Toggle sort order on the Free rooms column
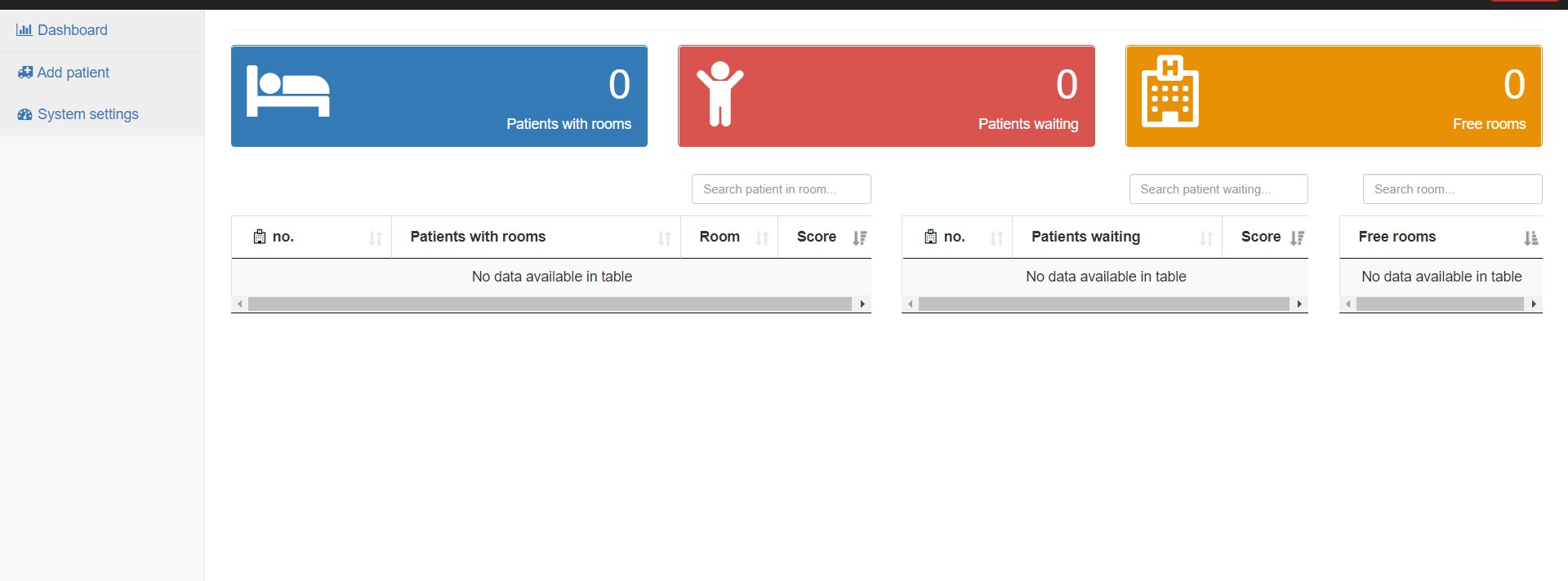The width and height of the screenshot is (1568, 581). (x=1530, y=237)
